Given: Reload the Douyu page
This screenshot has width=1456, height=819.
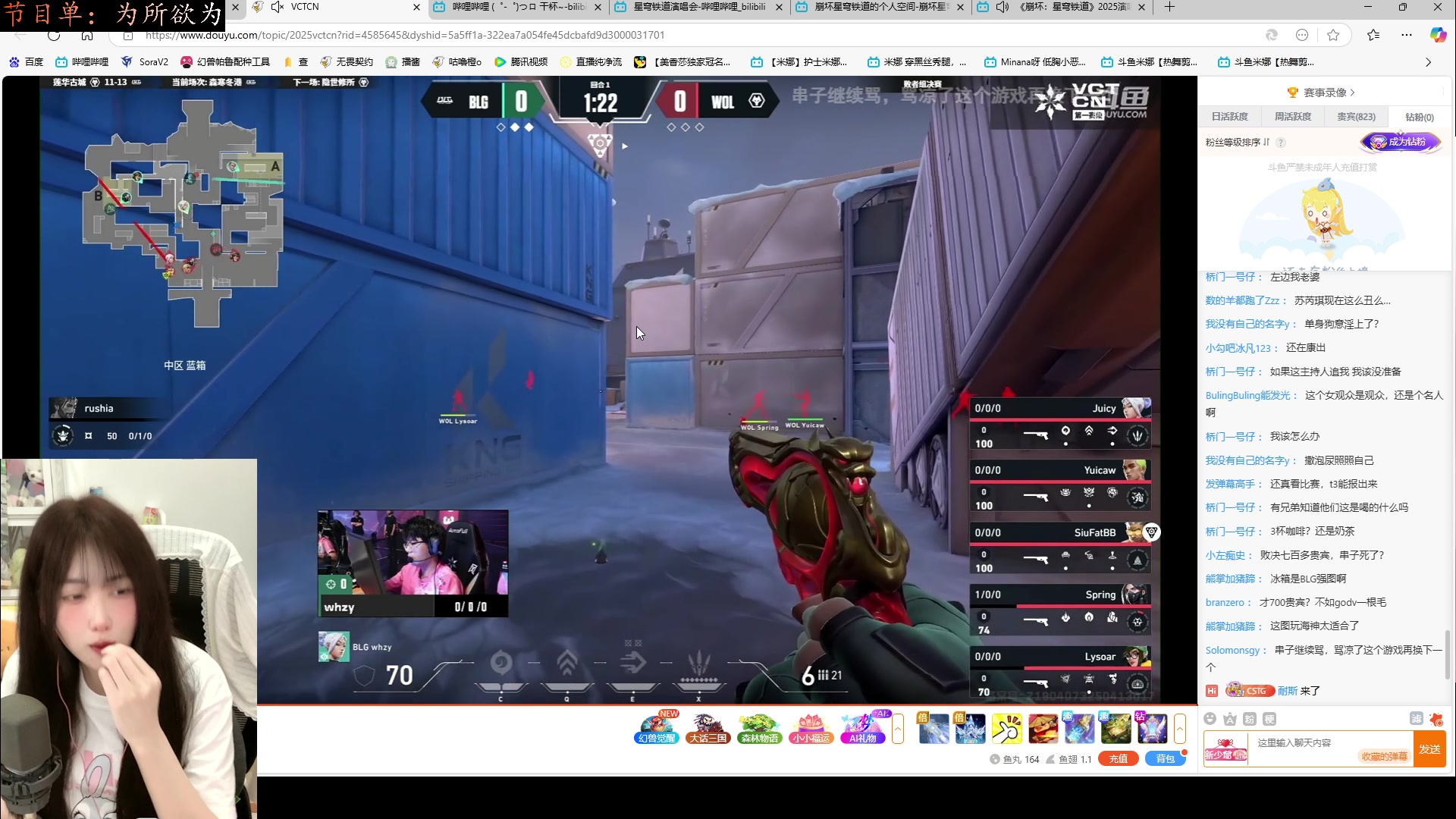Looking at the screenshot, I should (x=54, y=35).
